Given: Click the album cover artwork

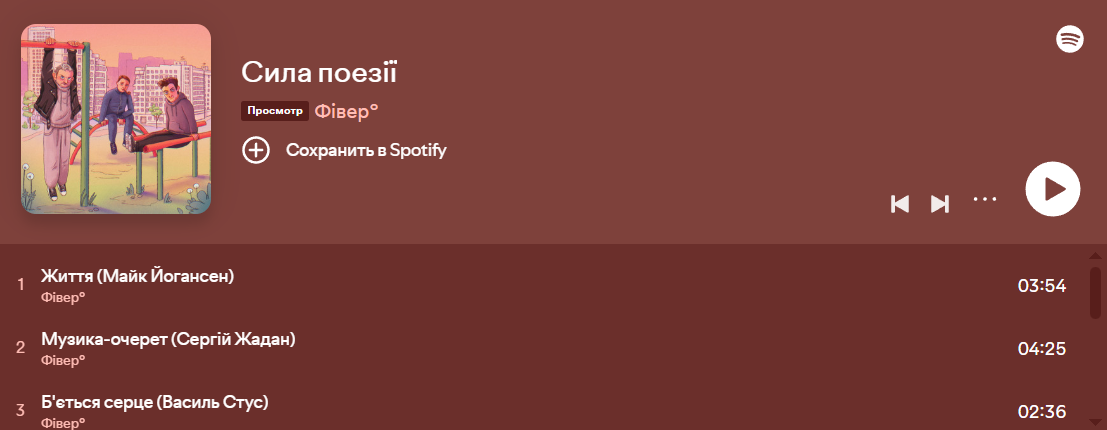Looking at the screenshot, I should [x=116, y=119].
